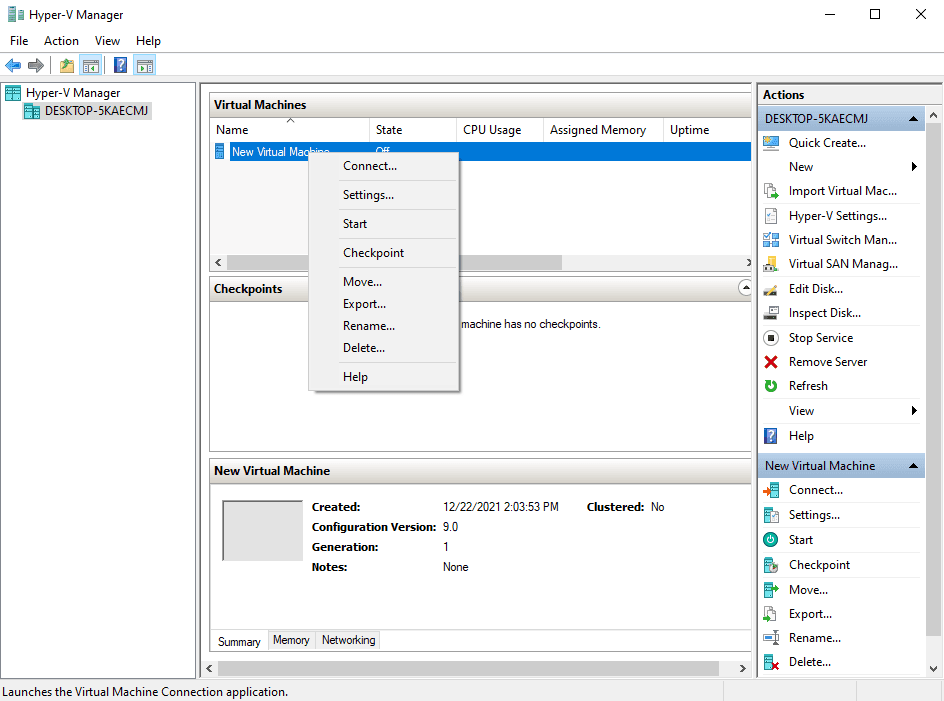Click the Quick Create monitor icon
The image size is (944, 701).
click(x=771, y=143)
